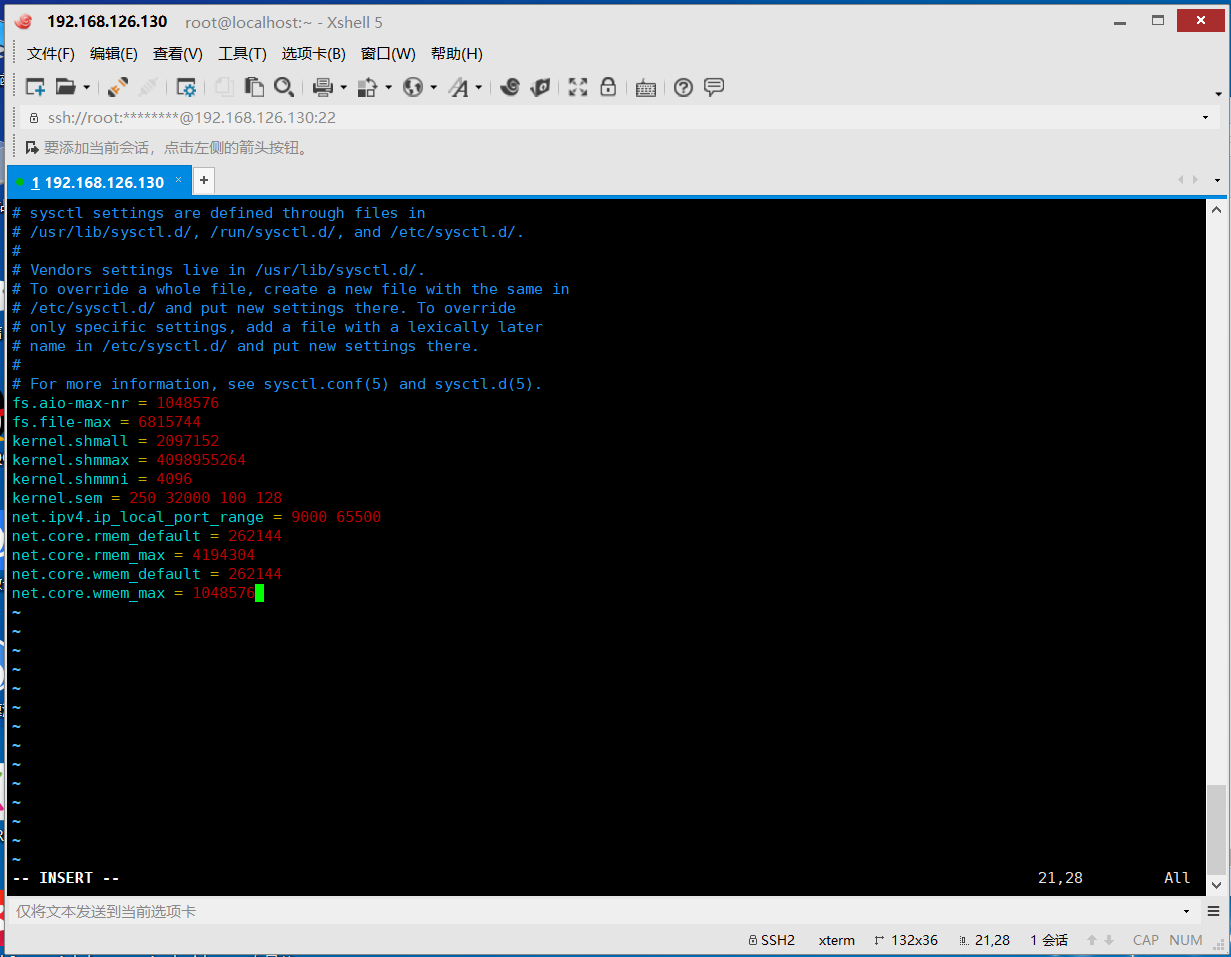The image size is (1231, 957).
Task: Click the 1 会话 status entry
Action: (x=1049, y=940)
